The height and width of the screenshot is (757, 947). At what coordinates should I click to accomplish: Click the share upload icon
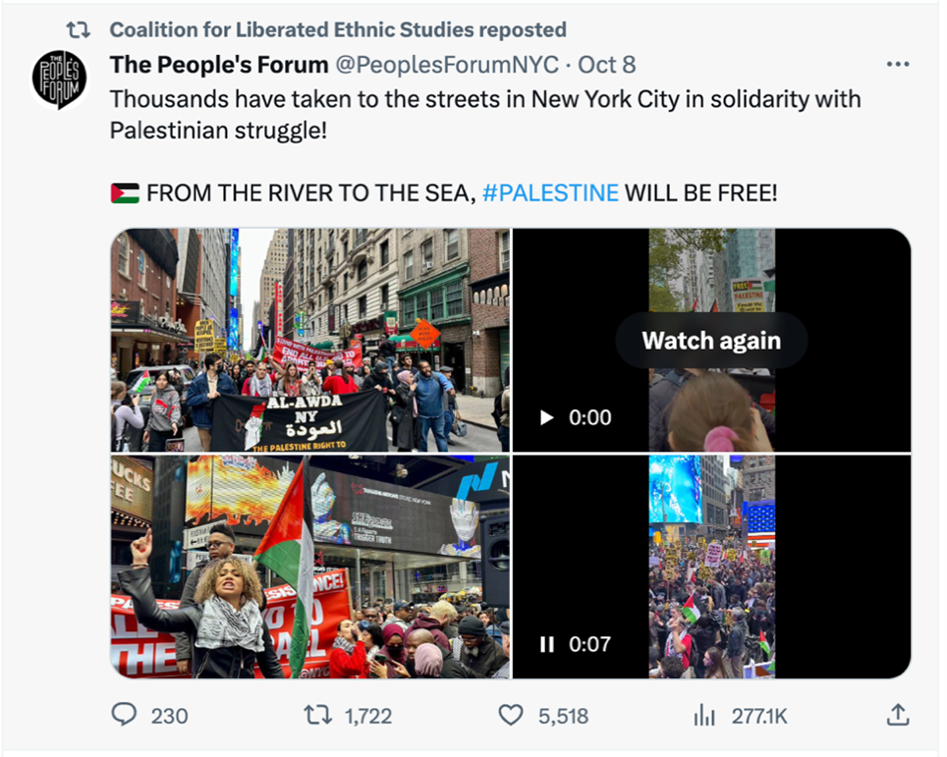(x=897, y=715)
